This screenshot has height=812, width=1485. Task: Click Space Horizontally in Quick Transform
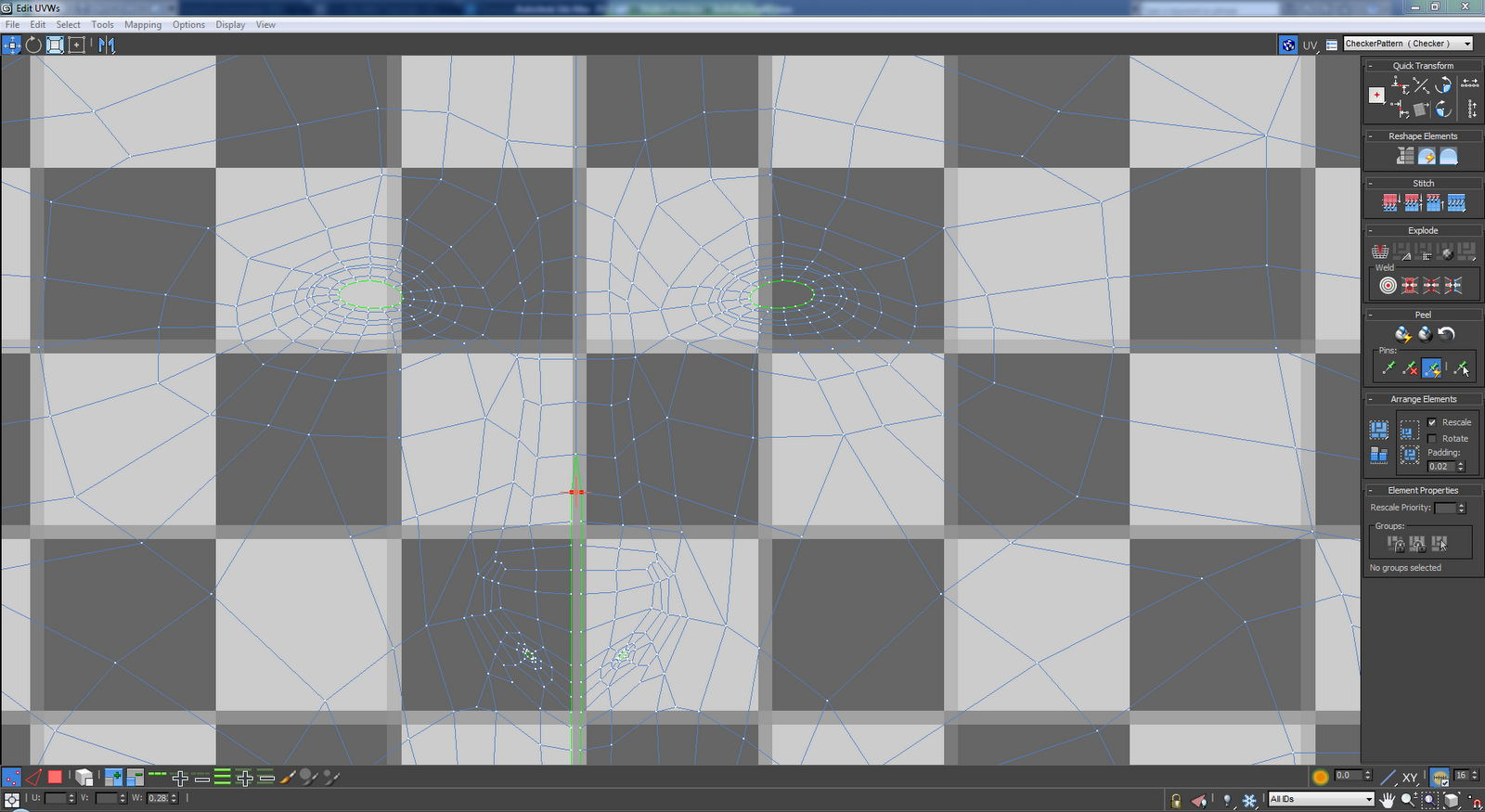click(x=1469, y=83)
